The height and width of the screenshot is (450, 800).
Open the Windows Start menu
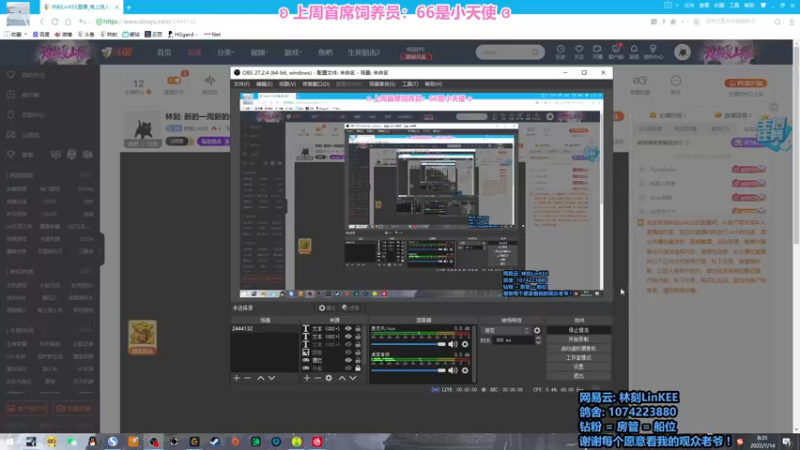10,441
